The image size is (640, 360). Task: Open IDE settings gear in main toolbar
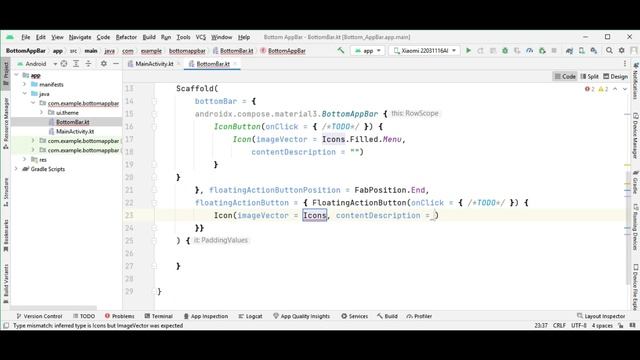tap(621, 51)
